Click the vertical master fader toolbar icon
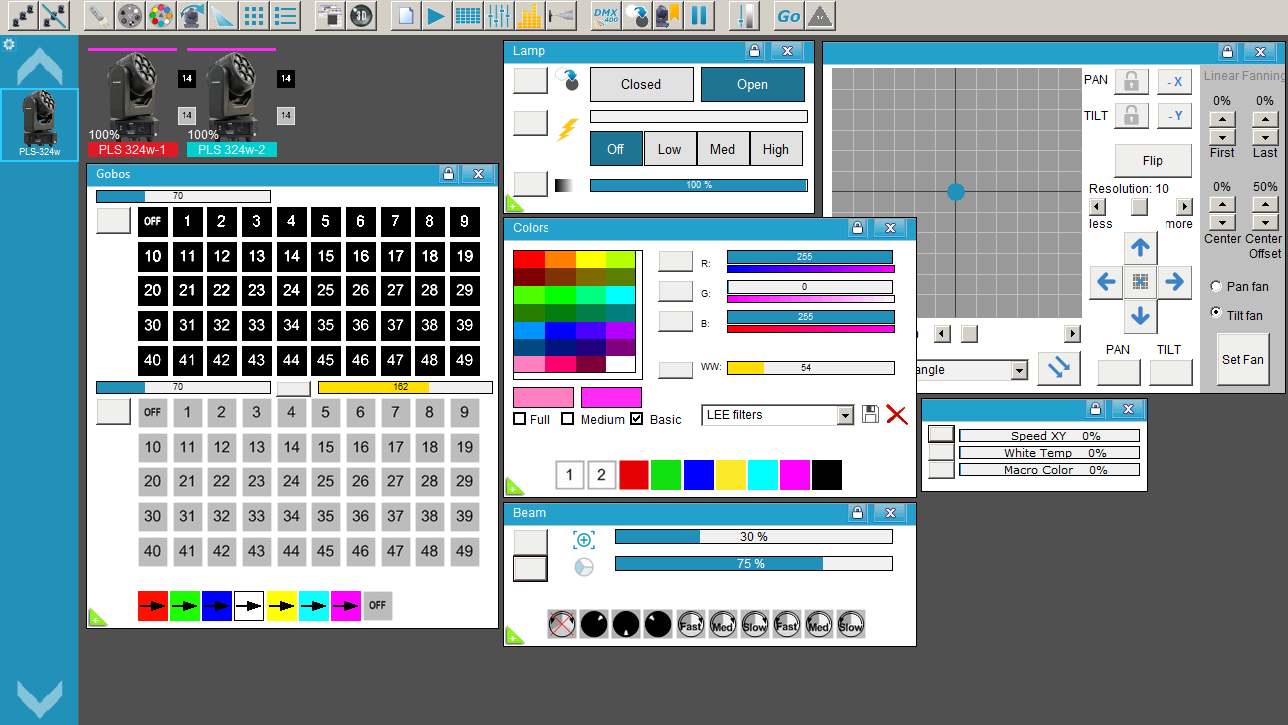This screenshot has width=1288, height=725. click(744, 16)
